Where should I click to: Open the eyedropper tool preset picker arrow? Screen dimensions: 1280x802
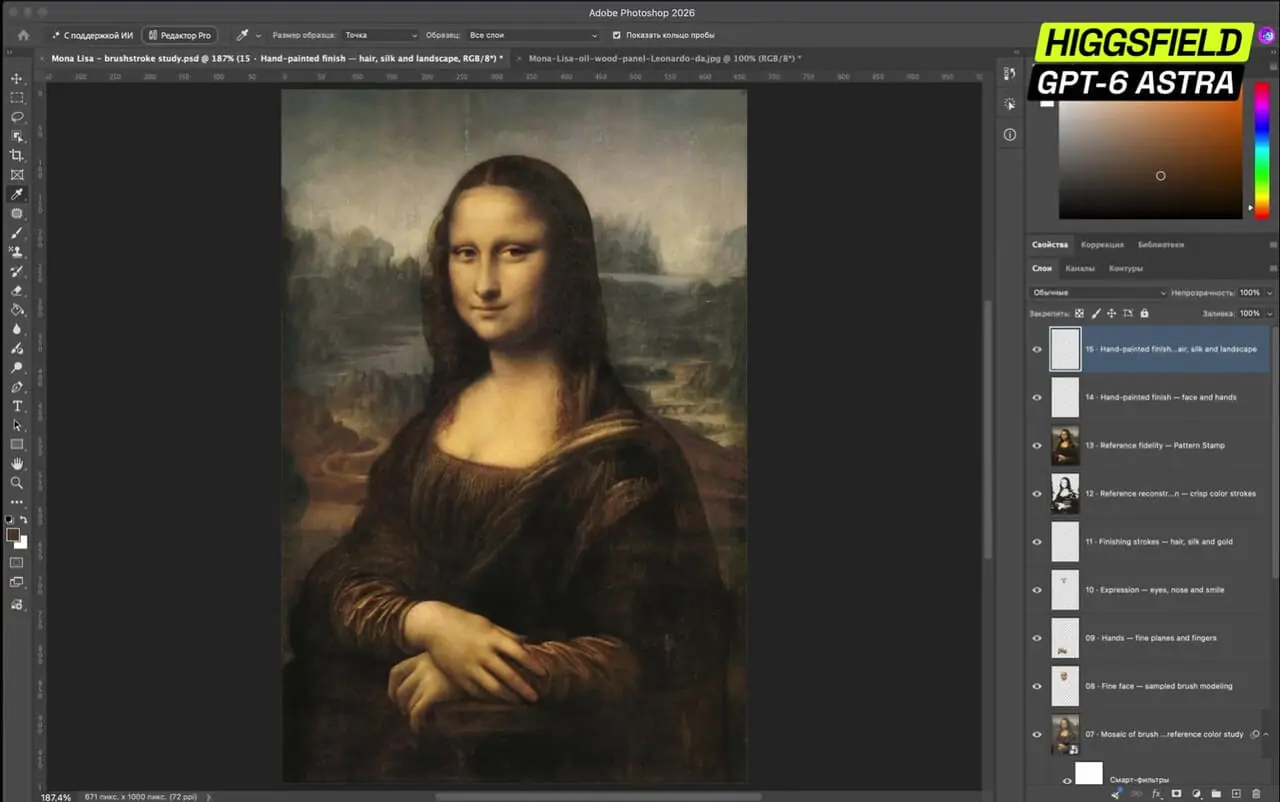click(258, 35)
